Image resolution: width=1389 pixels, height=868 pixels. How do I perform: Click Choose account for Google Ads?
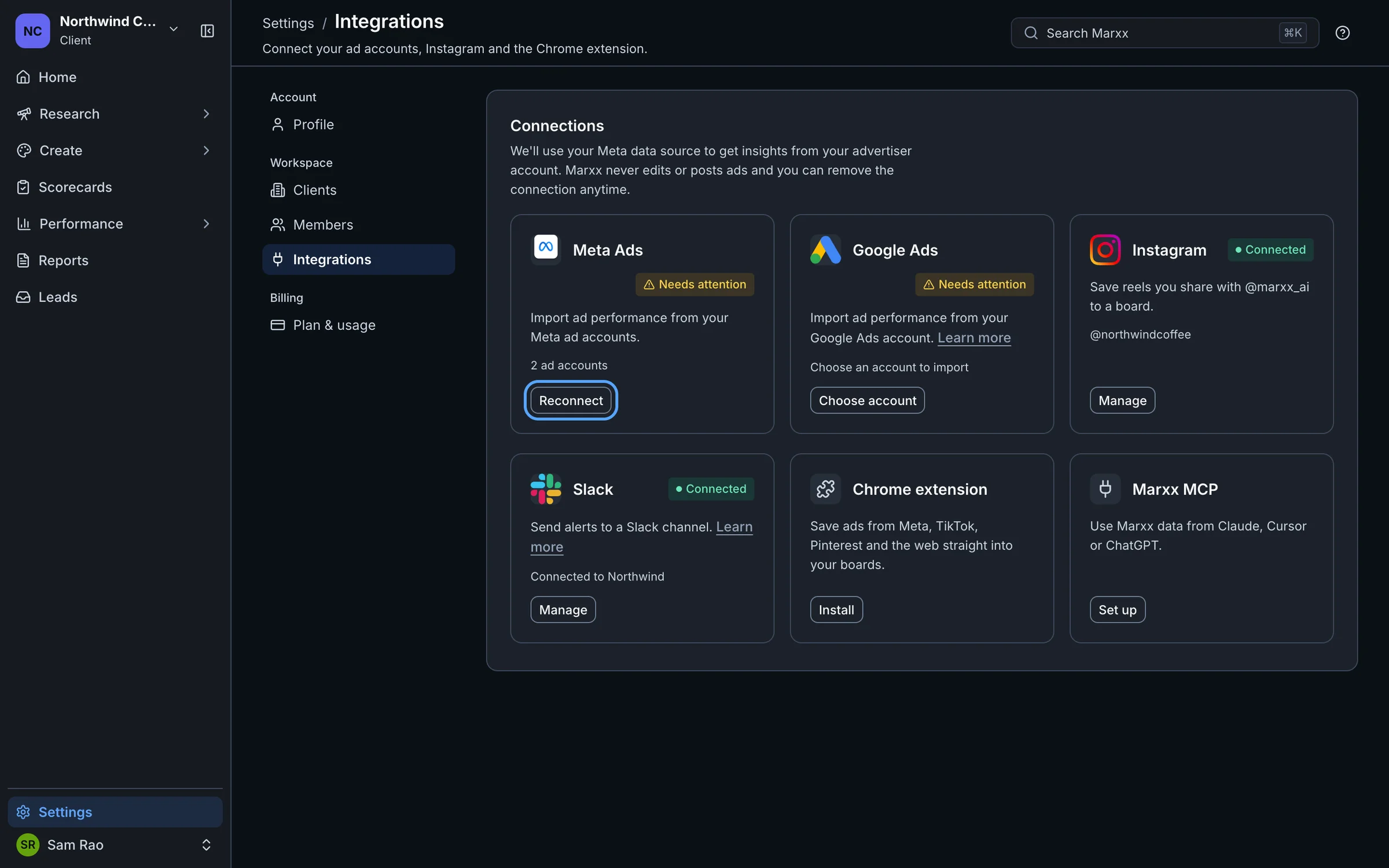tap(867, 400)
